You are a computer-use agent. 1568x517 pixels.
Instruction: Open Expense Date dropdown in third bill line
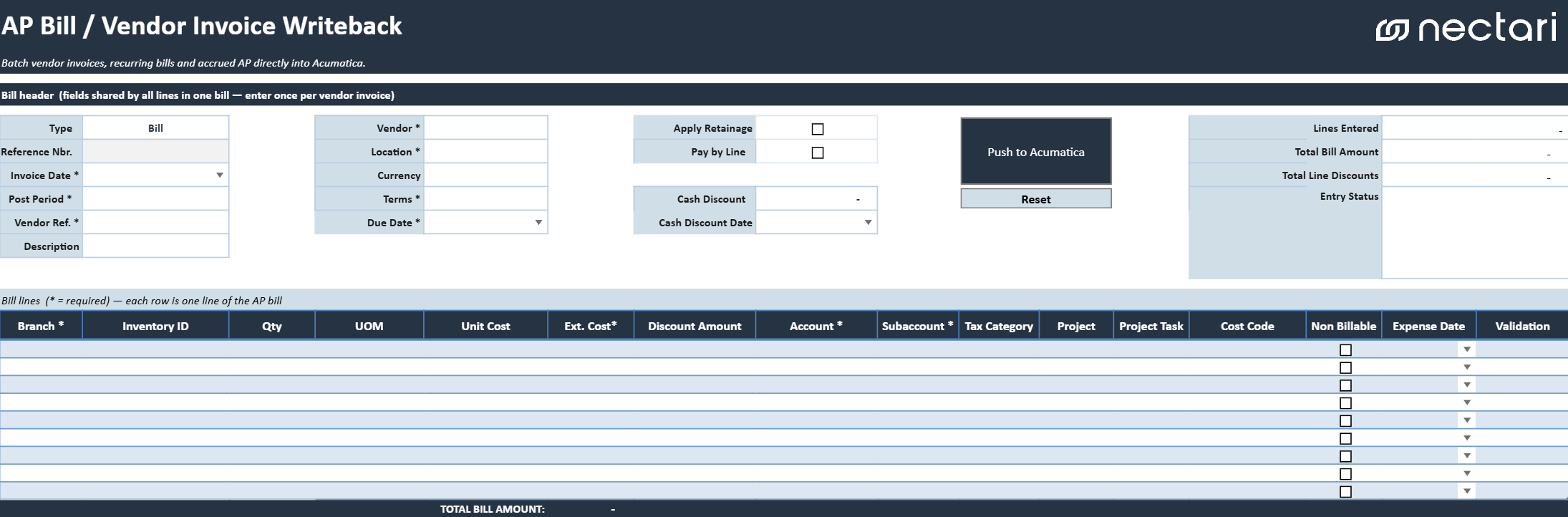click(x=1467, y=385)
